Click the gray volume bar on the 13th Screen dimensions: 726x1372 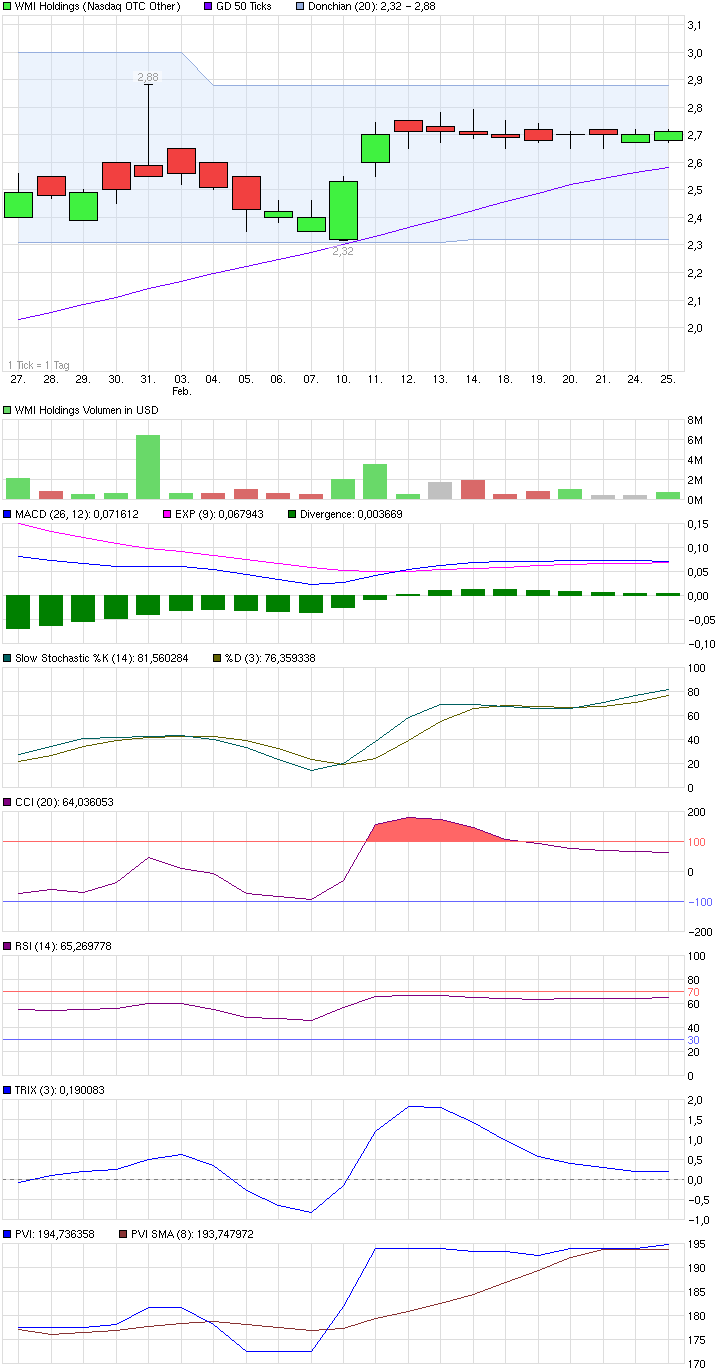(440, 490)
